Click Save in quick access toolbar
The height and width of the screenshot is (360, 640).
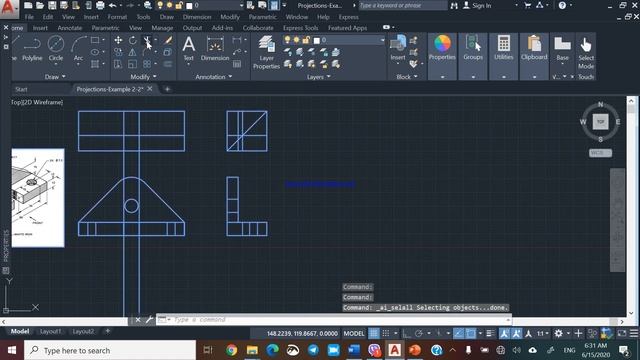(52, 5)
